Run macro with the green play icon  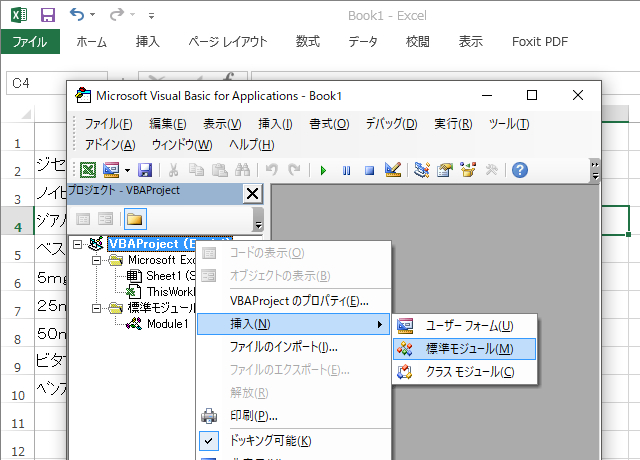323,170
